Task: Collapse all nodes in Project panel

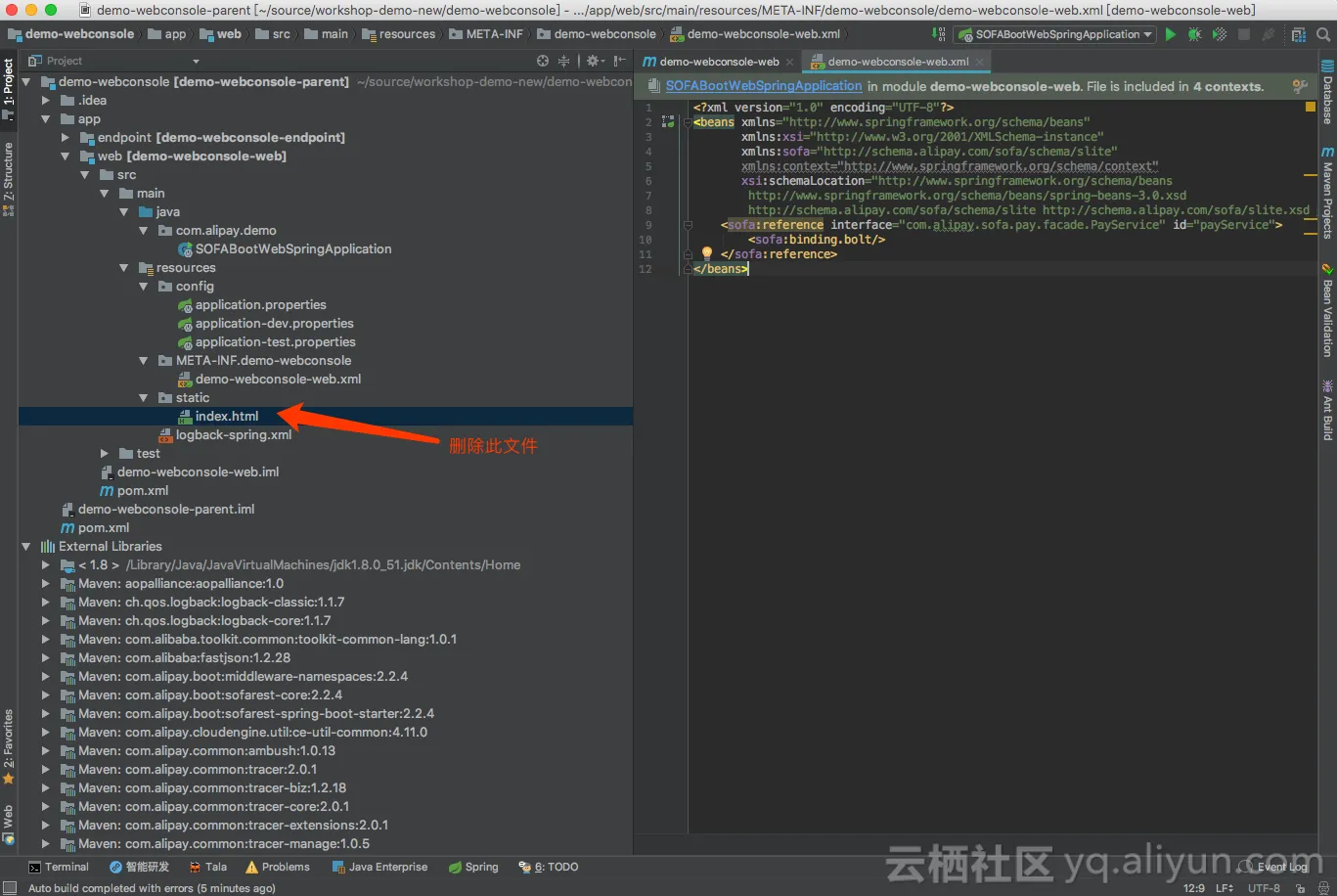Action: 563,61
